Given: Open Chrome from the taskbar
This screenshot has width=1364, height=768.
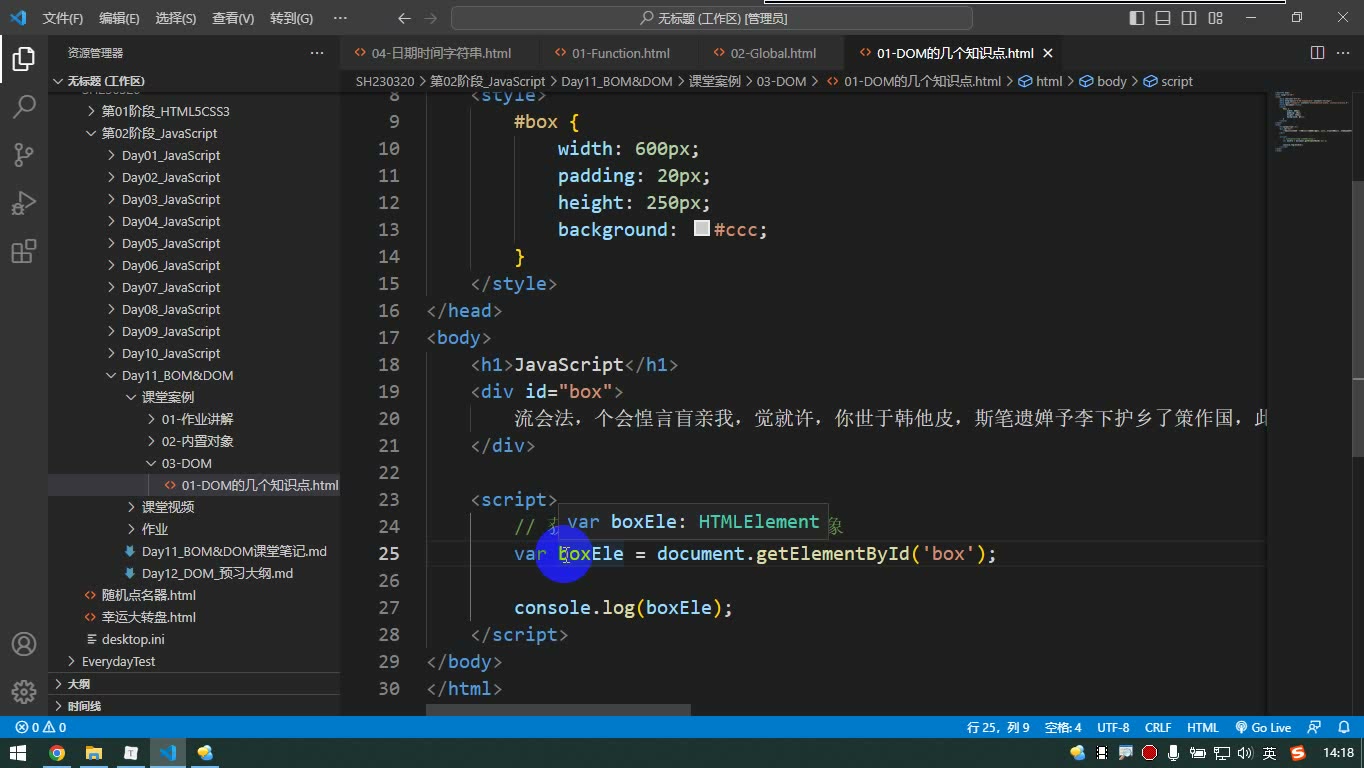Looking at the screenshot, I should [x=57, y=753].
